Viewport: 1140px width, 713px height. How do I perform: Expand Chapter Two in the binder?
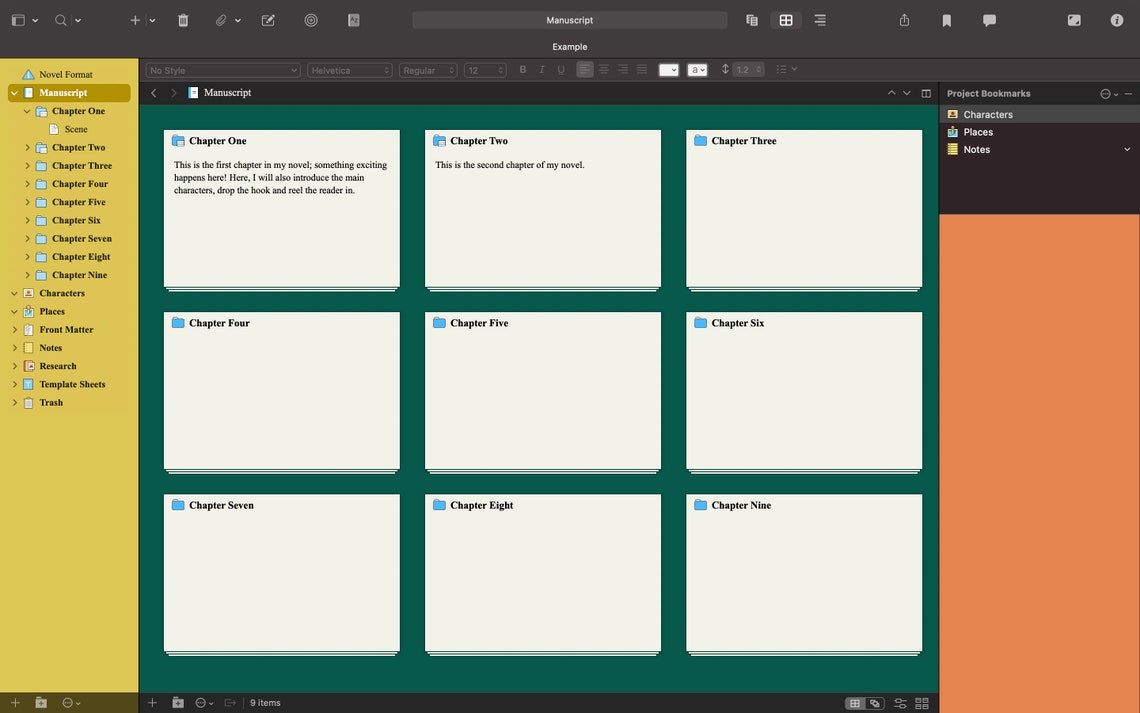pos(27,148)
